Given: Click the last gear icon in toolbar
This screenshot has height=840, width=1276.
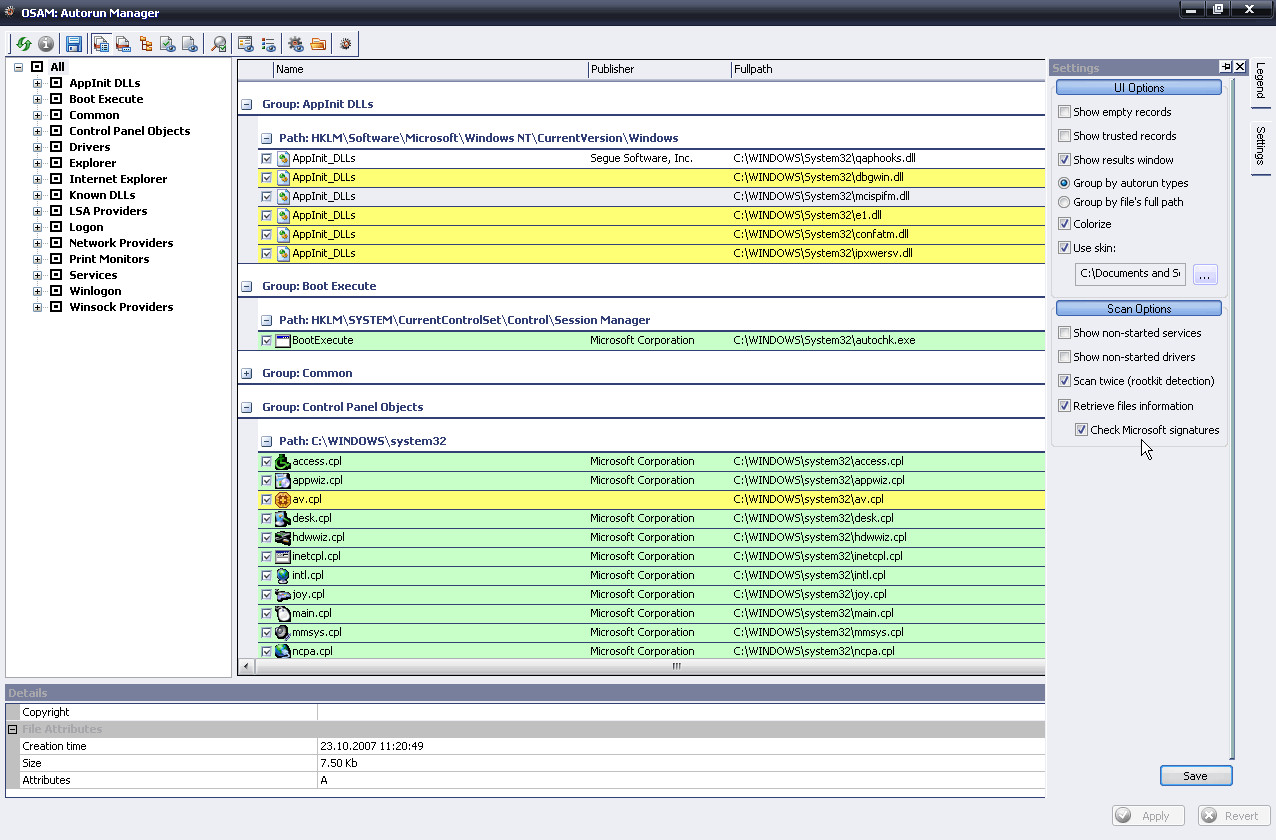Looking at the screenshot, I should click(x=346, y=44).
